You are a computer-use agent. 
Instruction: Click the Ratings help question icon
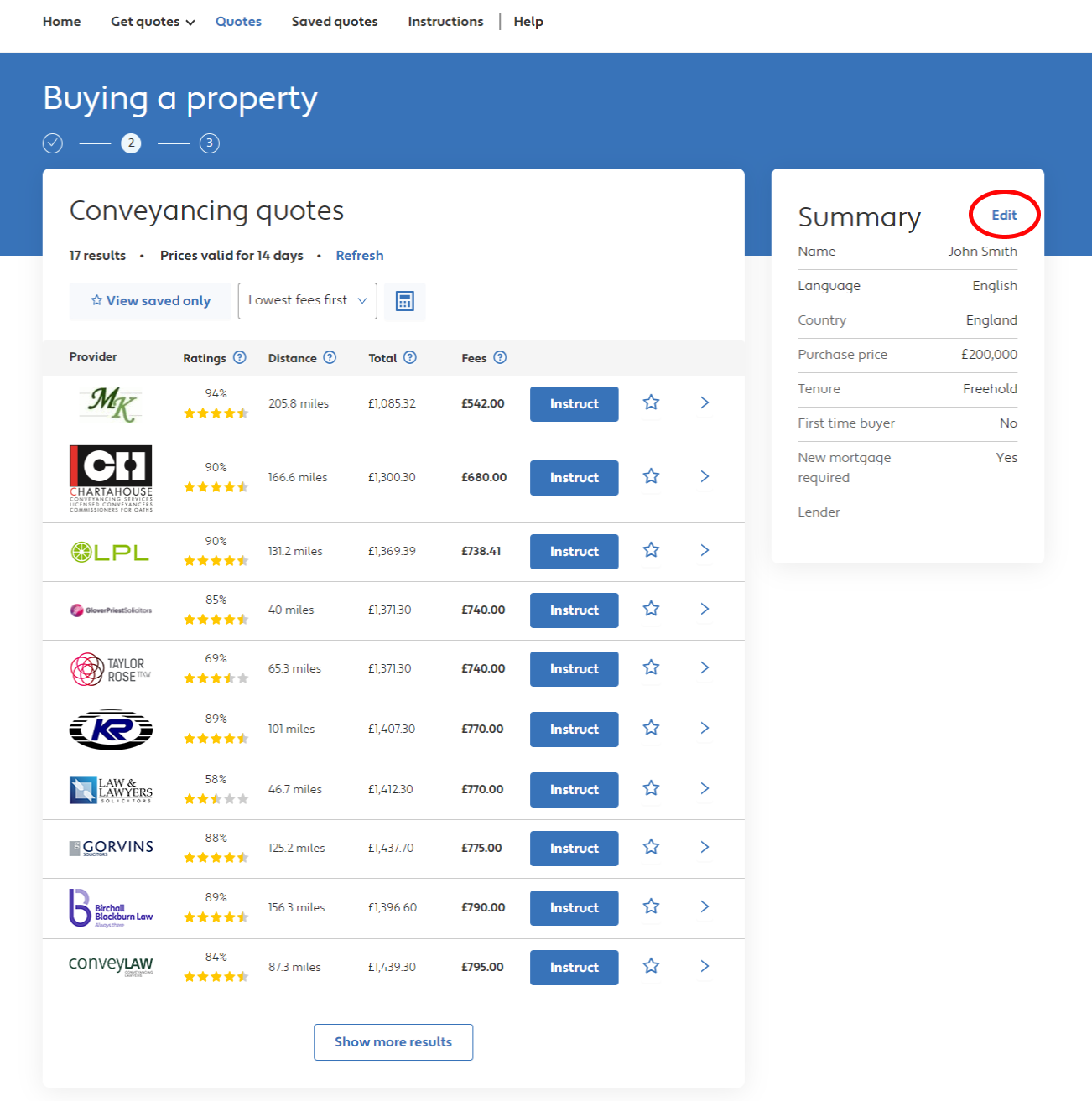click(x=240, y=357)
